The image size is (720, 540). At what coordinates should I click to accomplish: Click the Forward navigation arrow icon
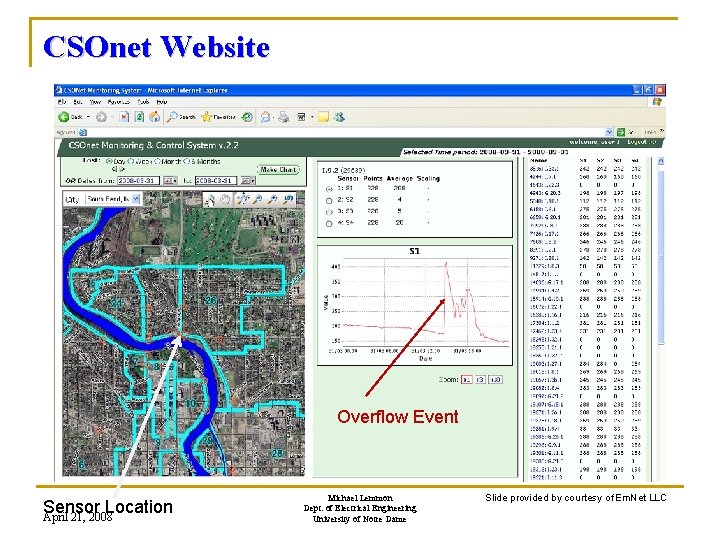[x=101, y=117]
